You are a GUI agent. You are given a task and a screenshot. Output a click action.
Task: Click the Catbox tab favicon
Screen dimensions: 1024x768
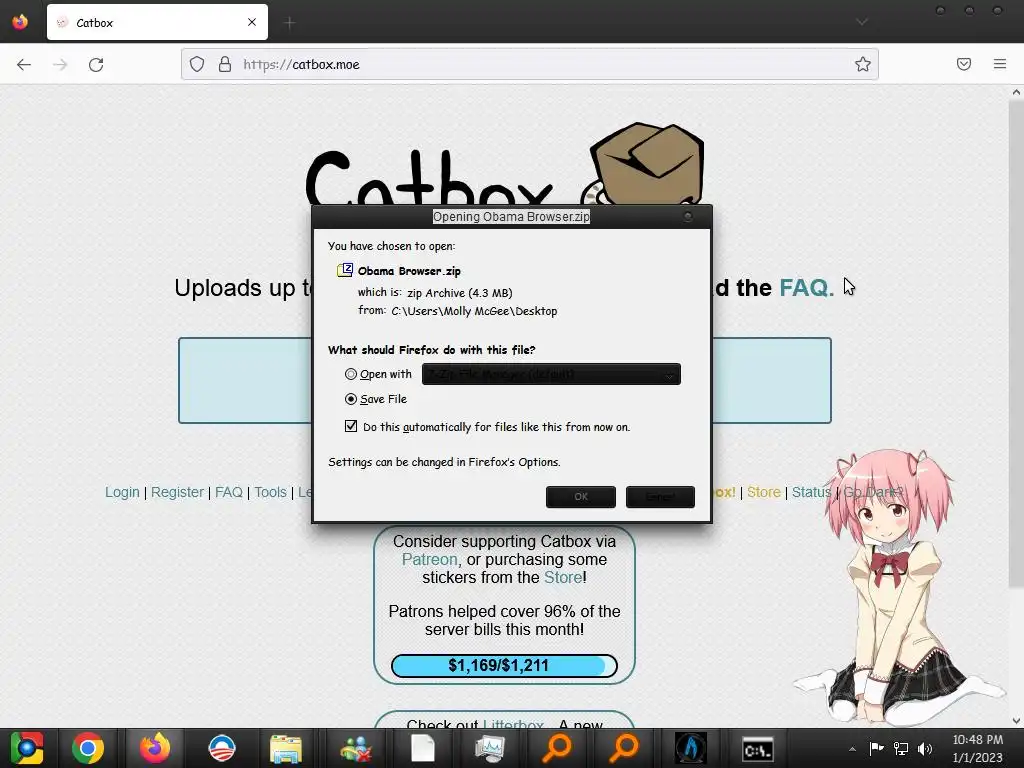pyautogui.click(x=62, y=22)
